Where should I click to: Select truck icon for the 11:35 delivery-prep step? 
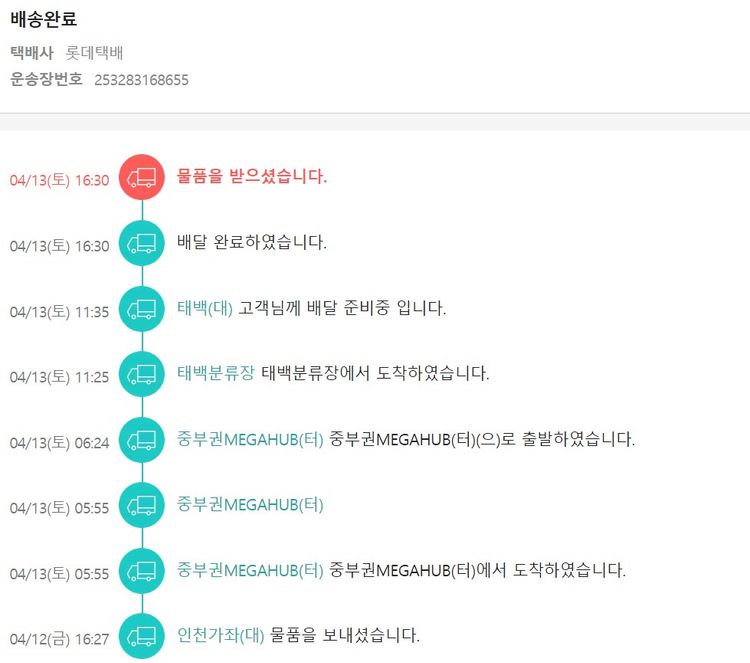(x=142, y=309)
